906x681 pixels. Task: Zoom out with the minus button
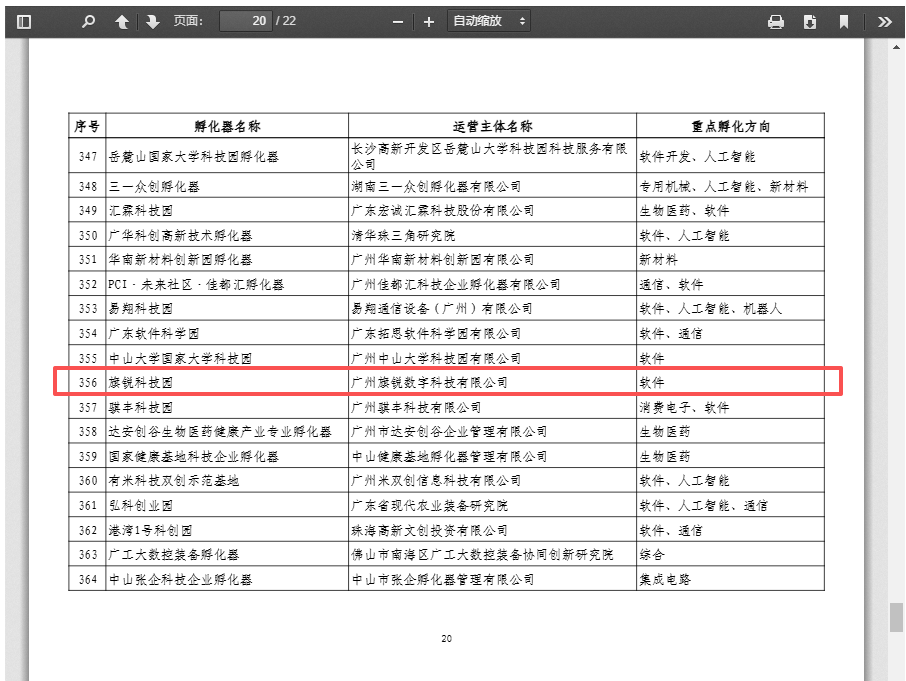point(398,22)
